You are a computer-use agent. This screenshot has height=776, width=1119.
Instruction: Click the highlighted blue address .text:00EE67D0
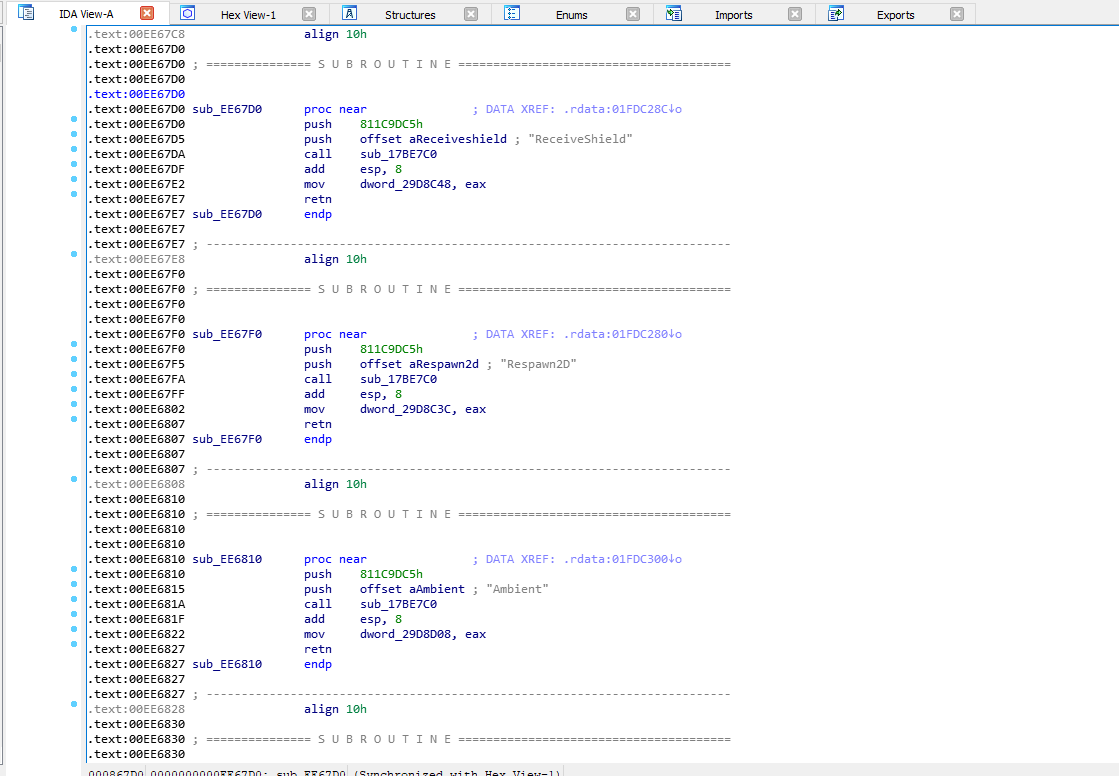136,94
